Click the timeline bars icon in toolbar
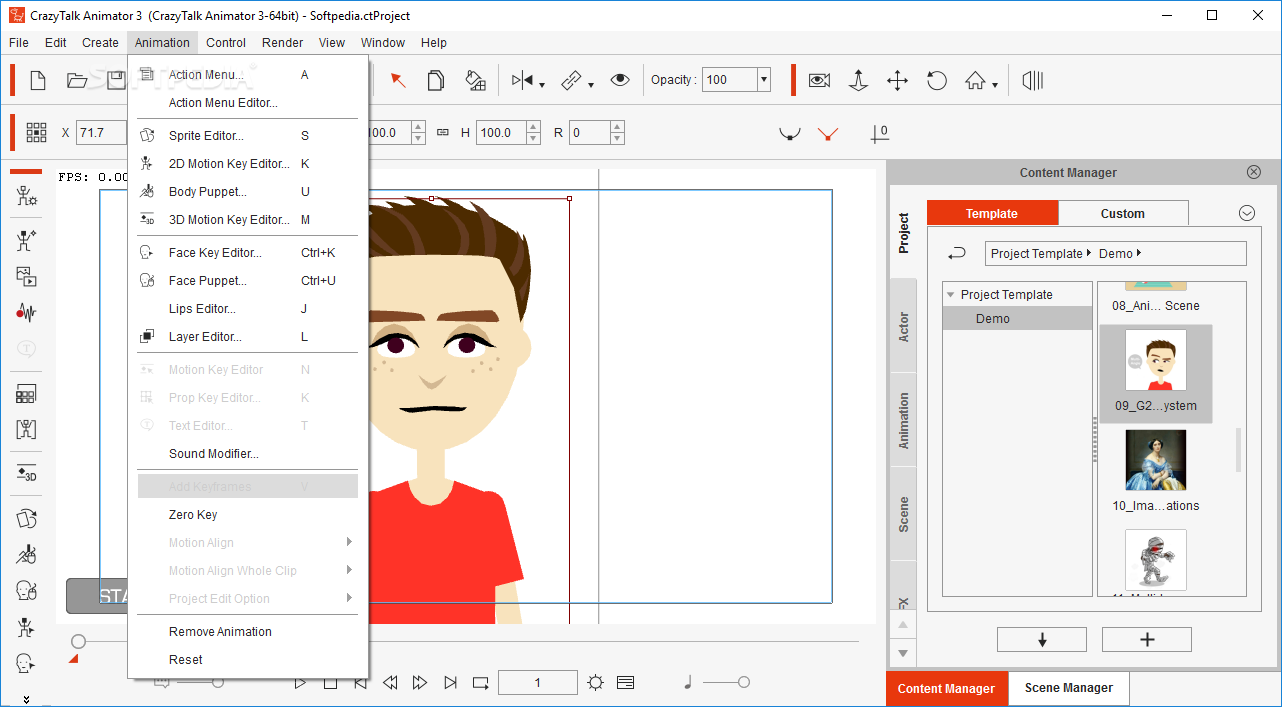Viewport: 1282px width, 707px height. tap(1034, 81)
